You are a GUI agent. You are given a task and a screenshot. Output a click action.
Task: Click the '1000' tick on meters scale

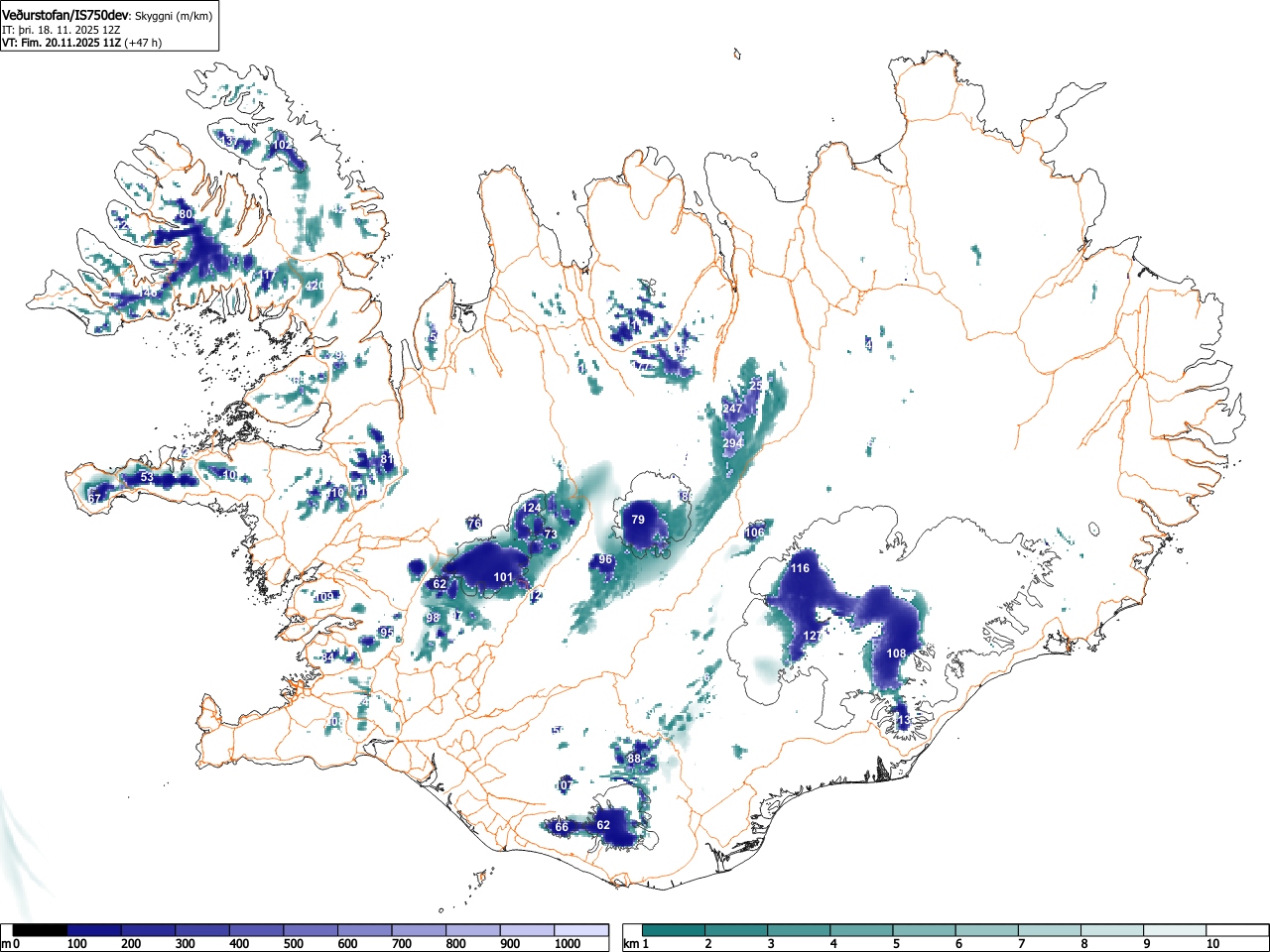point(568,944)
